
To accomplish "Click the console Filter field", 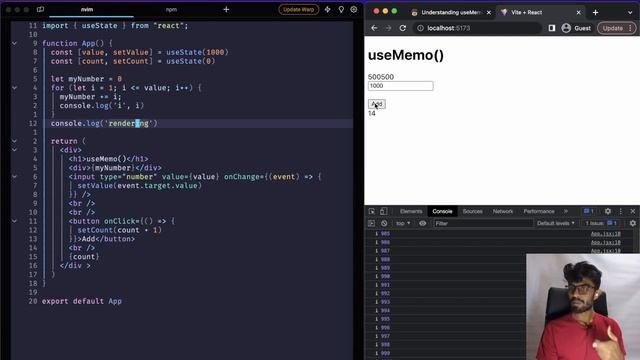I will pyautogui.click(x=483, y=223).
